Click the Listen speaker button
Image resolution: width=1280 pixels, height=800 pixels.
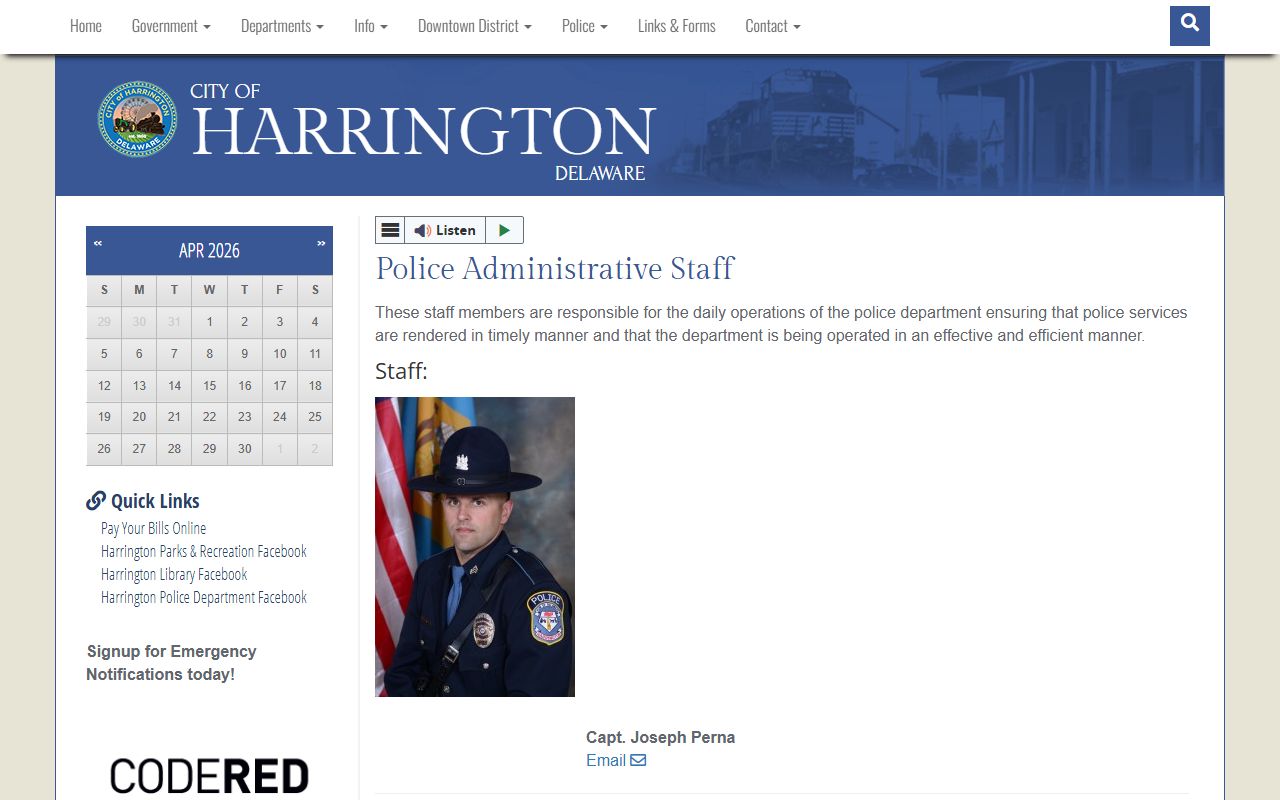445,230
